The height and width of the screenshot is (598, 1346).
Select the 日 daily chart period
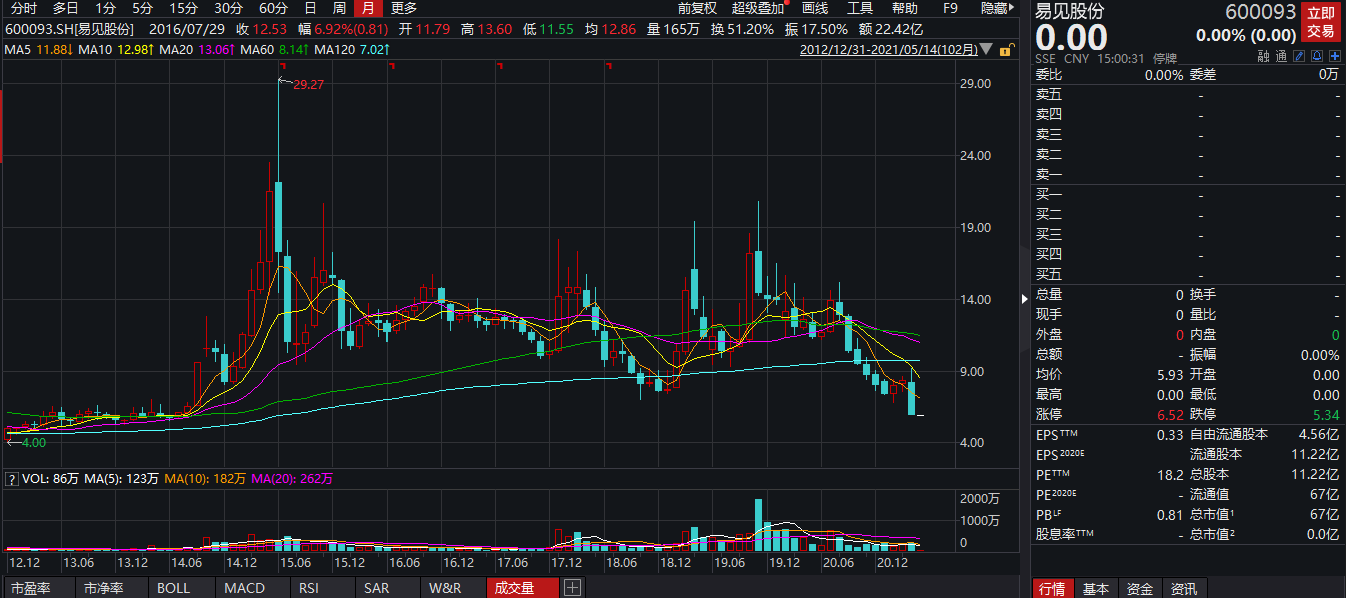point(310,8)
